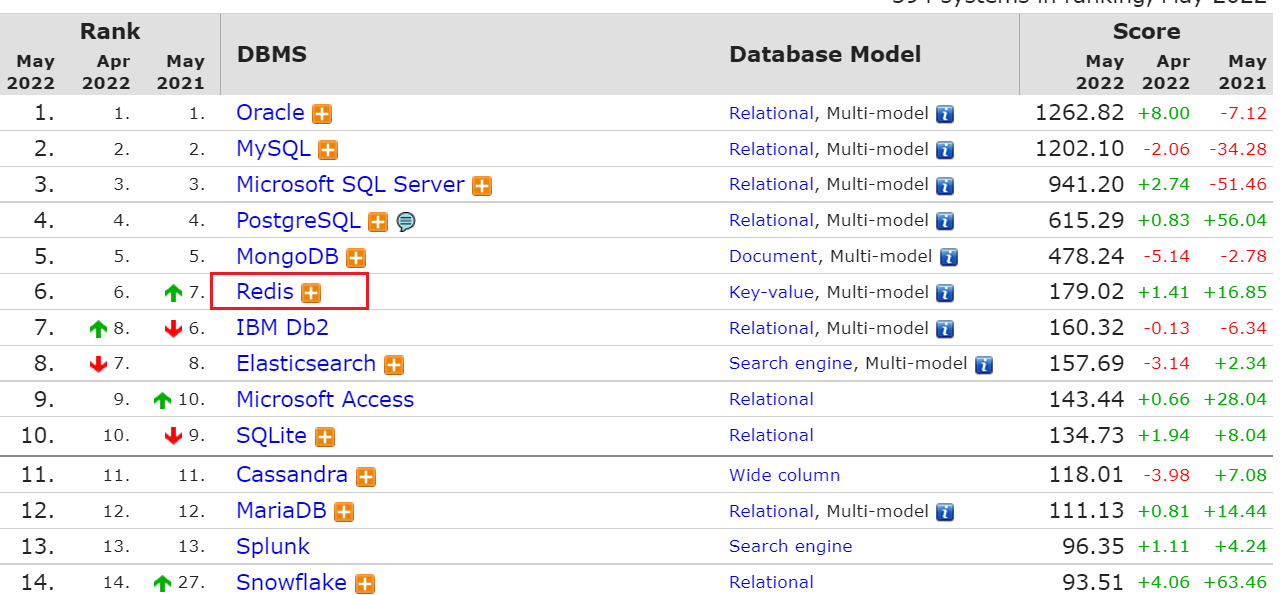Click the info icon in MongoDB's row

949,257
